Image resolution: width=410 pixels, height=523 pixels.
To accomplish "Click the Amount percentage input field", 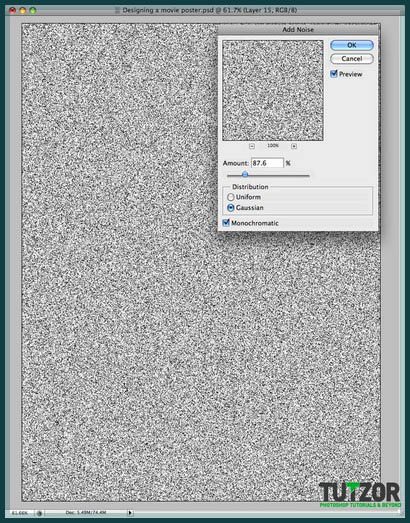I will (267, 163).
